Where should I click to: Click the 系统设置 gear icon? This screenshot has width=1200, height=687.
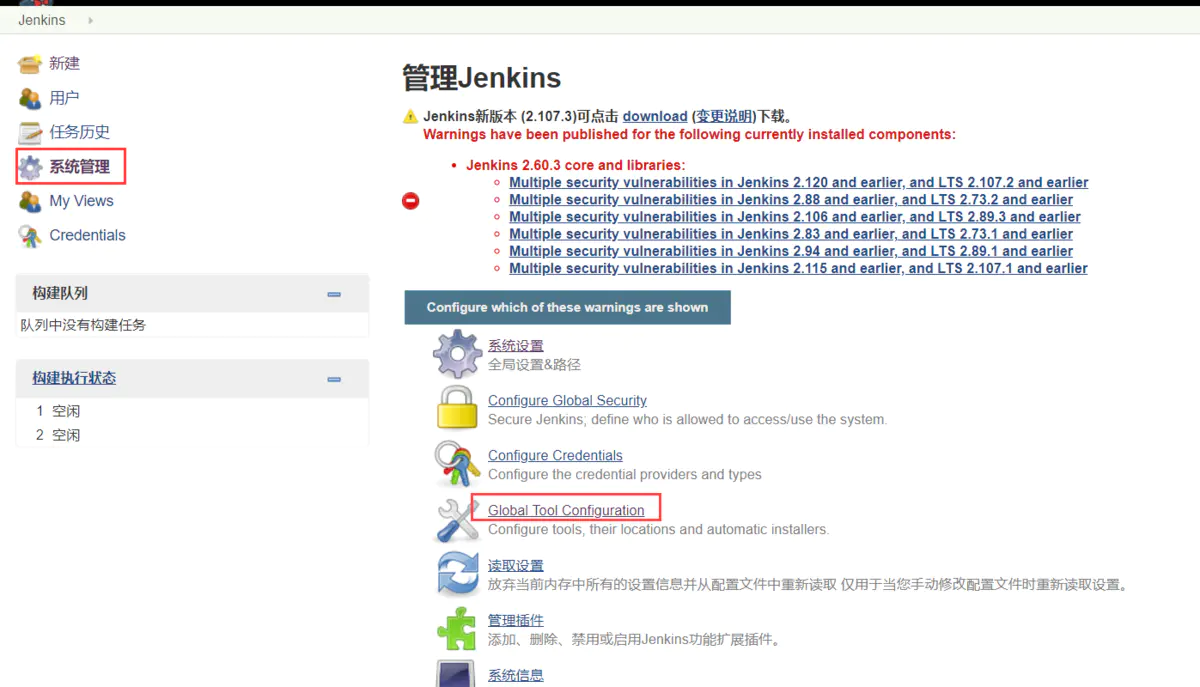tap(457, 354)
